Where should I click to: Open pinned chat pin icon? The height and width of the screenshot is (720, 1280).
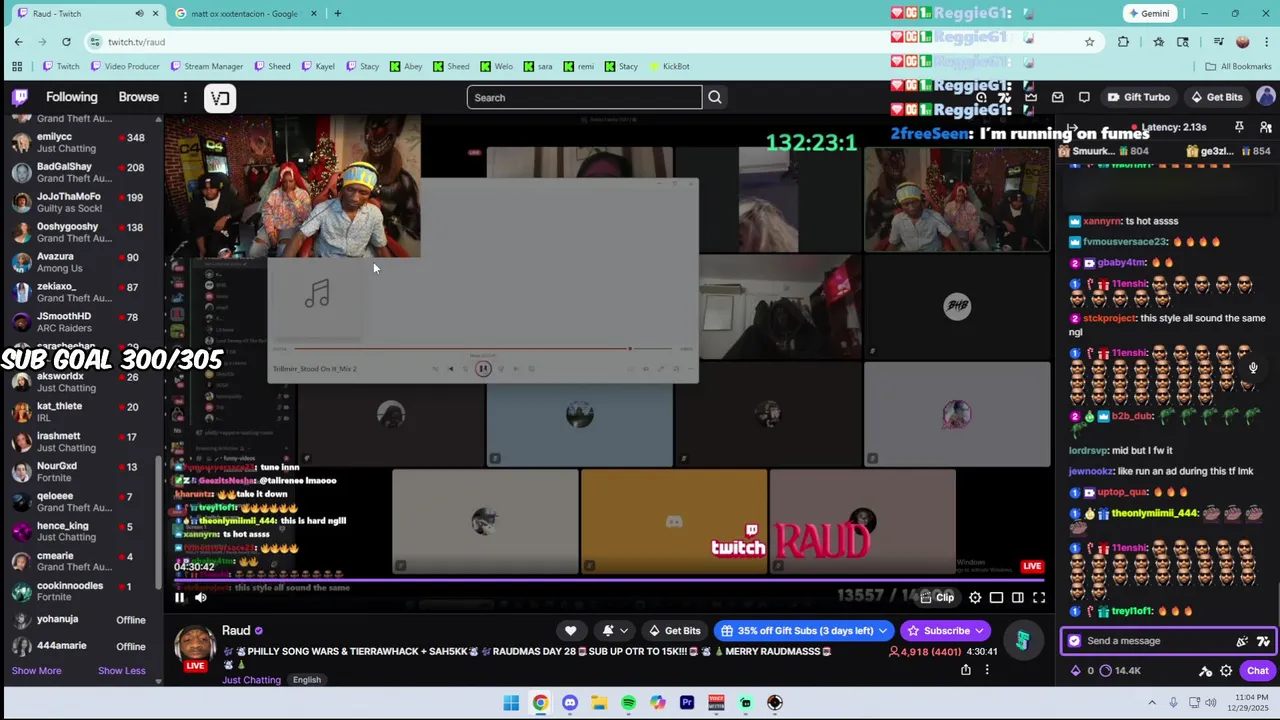(1239, 127)
